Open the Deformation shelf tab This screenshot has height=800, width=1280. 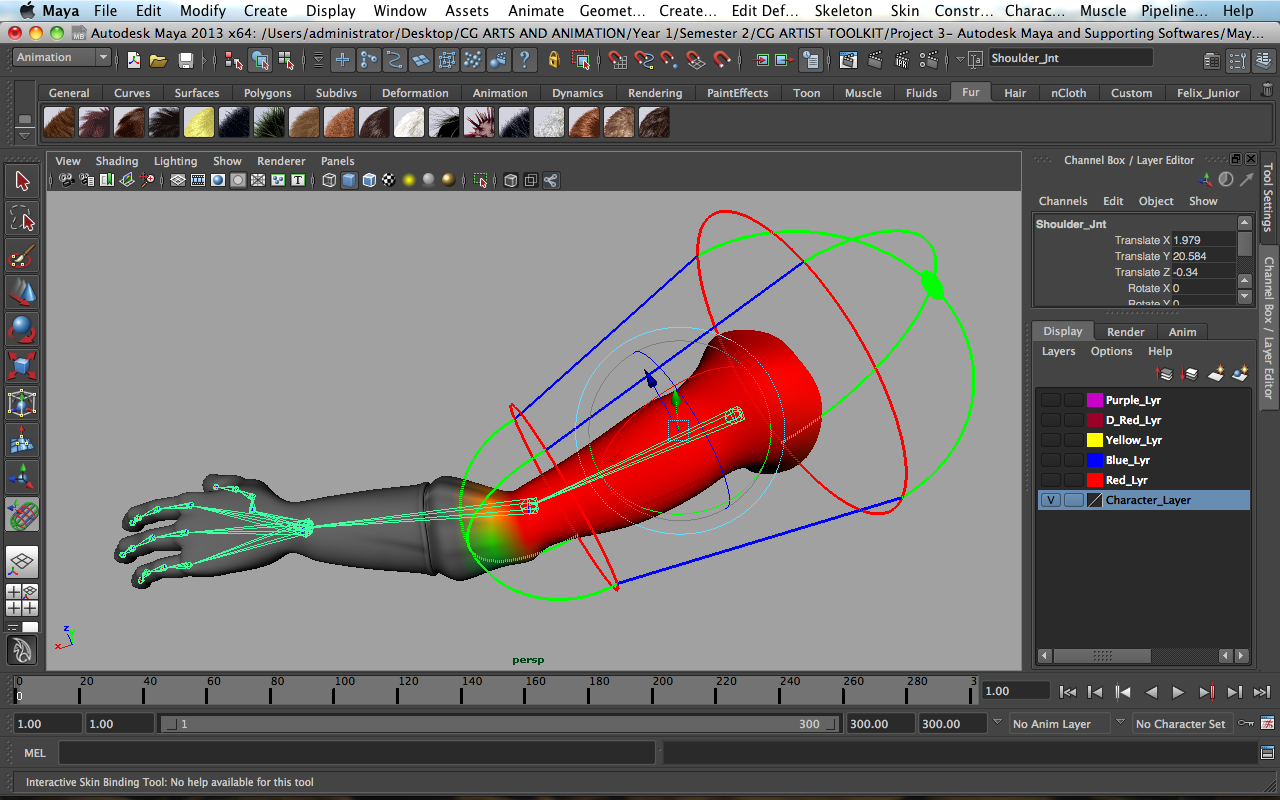point(415,93)
